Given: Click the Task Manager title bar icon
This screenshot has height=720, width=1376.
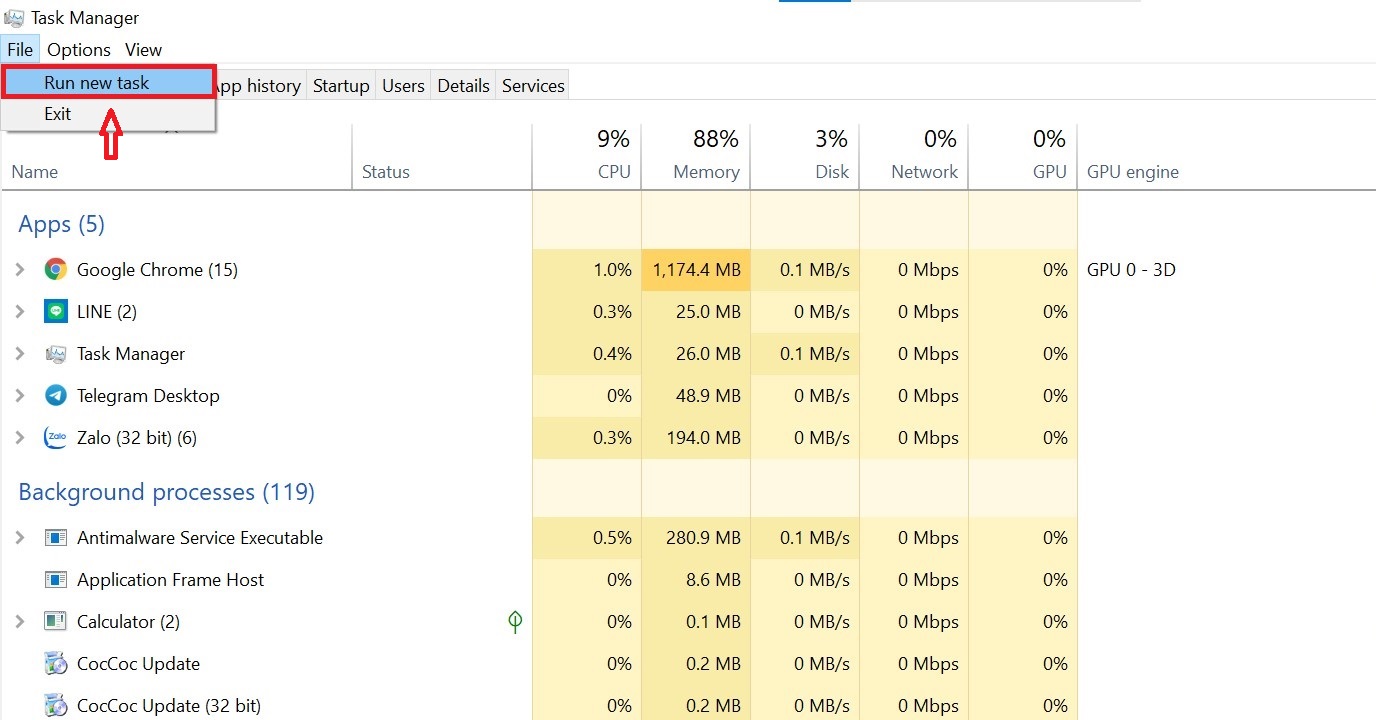Looking at the screenshot, I should [15, 18].
